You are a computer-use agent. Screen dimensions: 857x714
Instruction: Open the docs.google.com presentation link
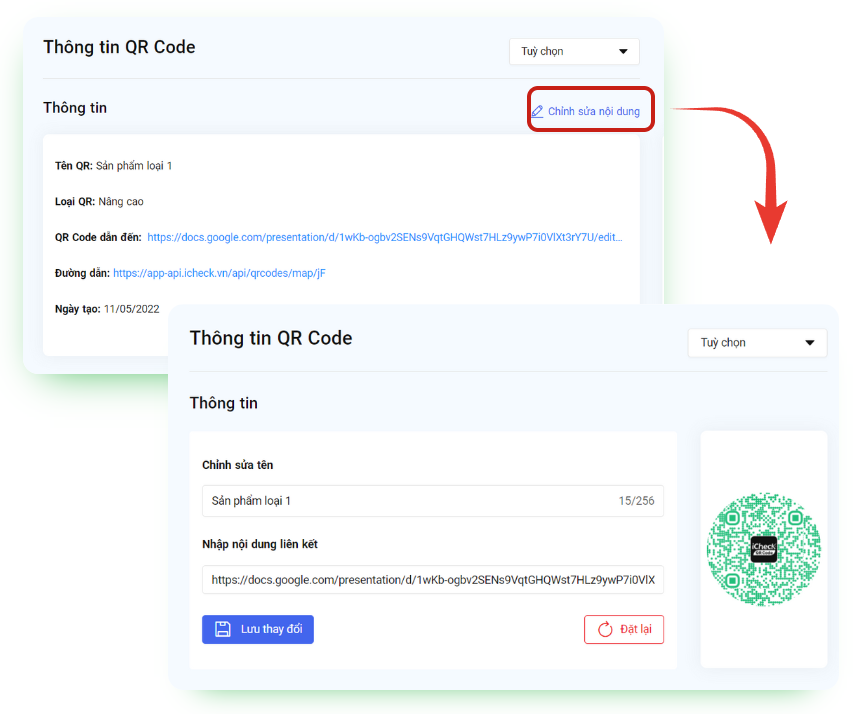click(x=385, y=237)
